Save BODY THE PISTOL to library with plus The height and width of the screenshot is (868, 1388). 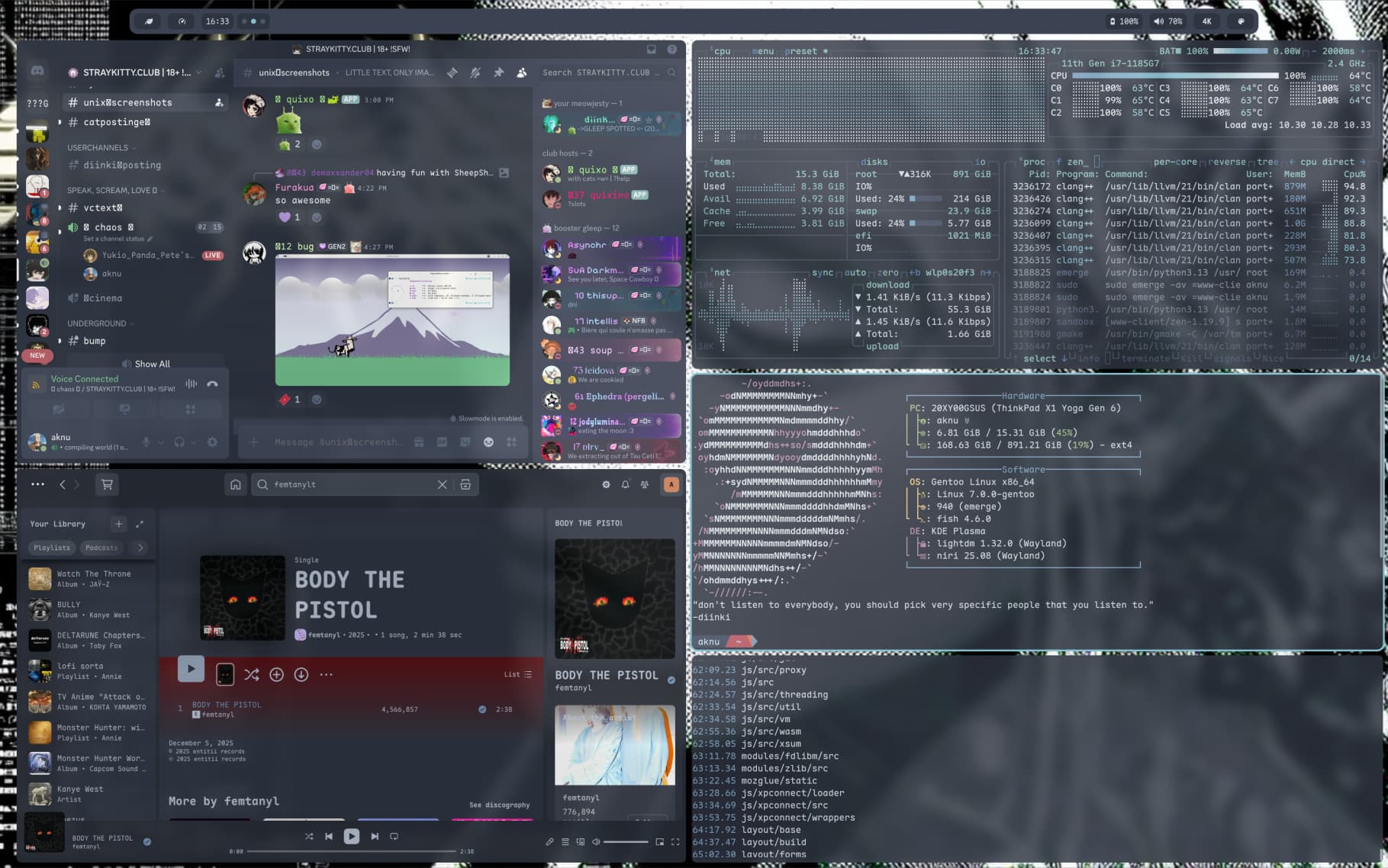point(276,674)
